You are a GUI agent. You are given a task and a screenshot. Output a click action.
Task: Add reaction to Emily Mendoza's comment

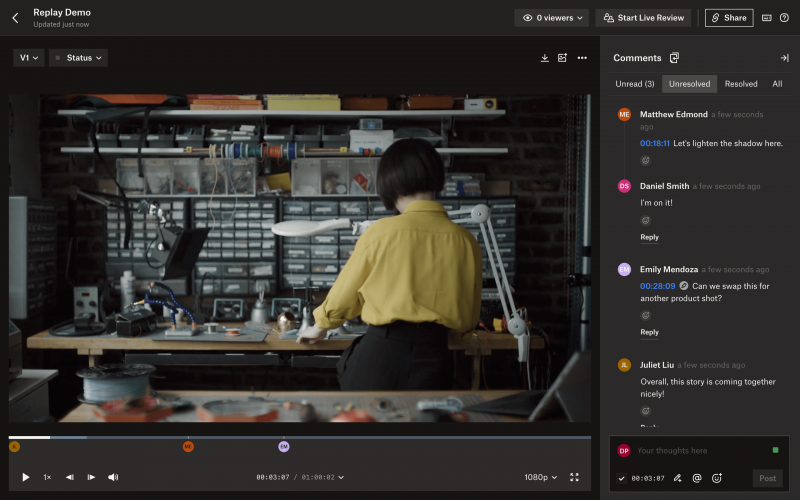tap(645, 315)
